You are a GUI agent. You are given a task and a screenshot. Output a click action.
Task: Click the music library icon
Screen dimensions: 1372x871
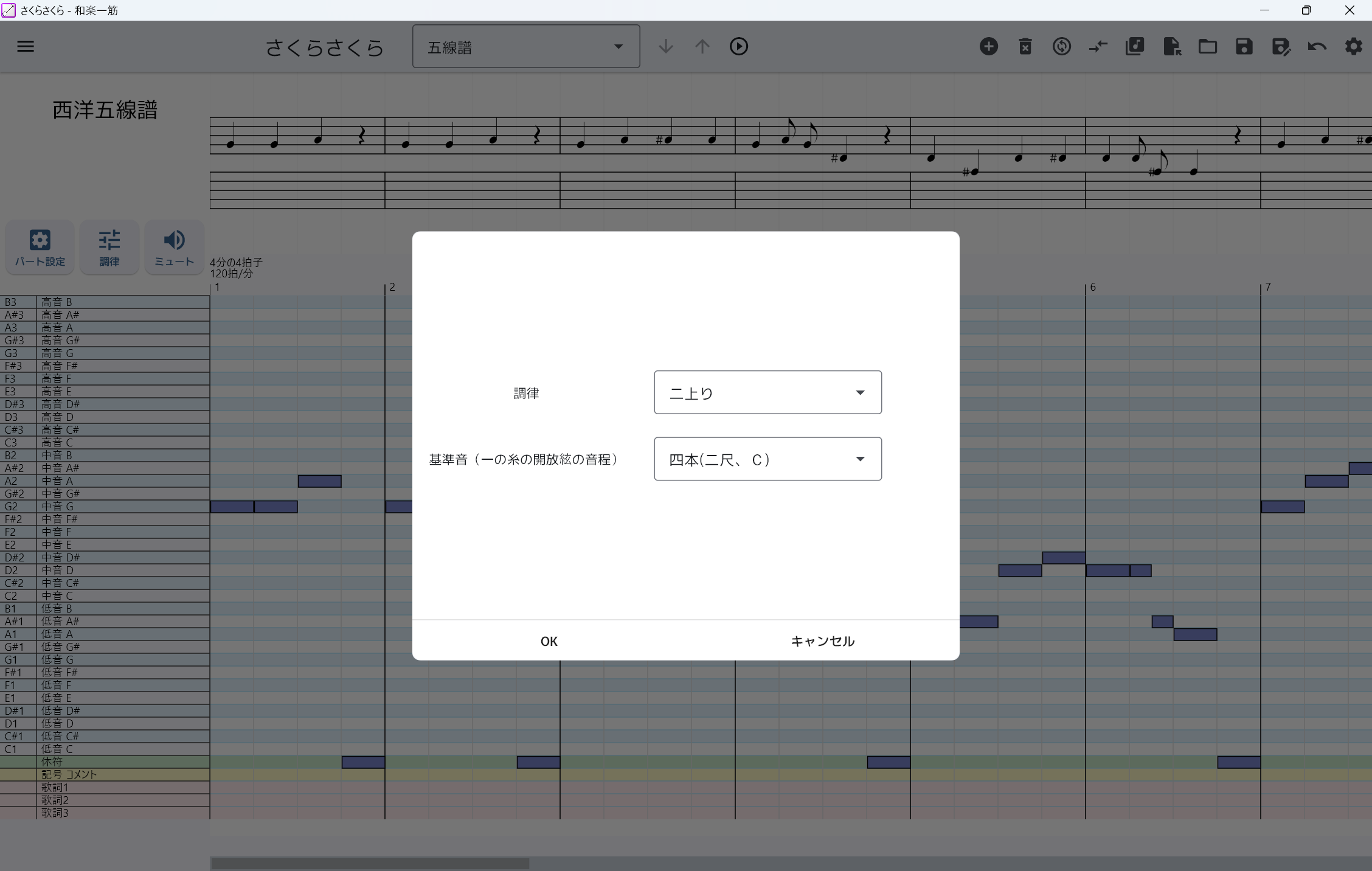click(1135, 46)
